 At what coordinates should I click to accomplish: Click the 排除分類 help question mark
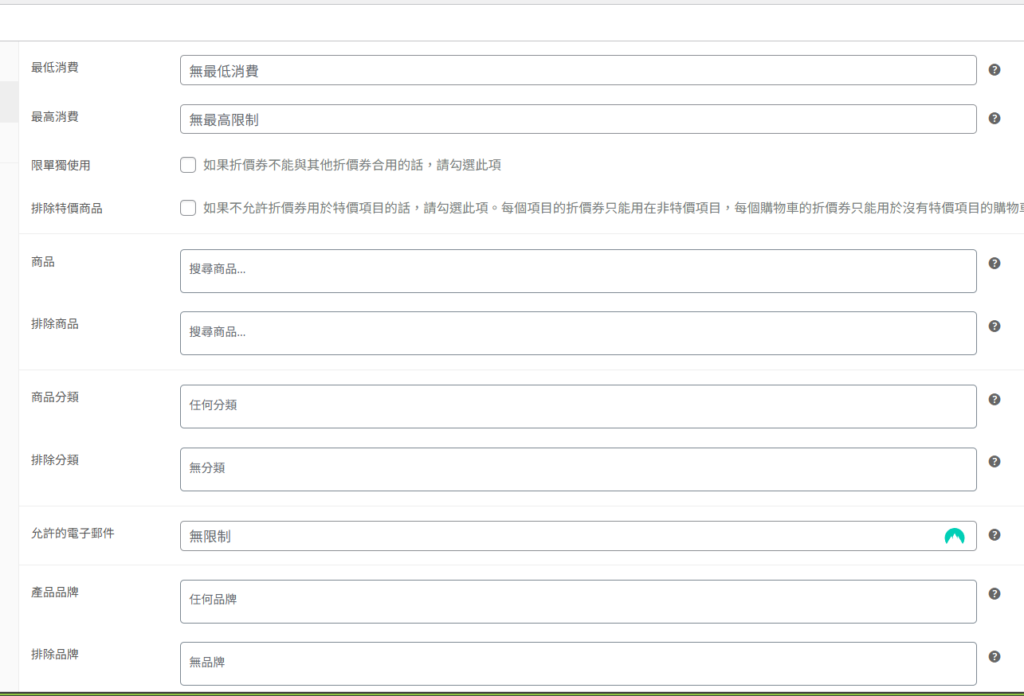[994, 462]
